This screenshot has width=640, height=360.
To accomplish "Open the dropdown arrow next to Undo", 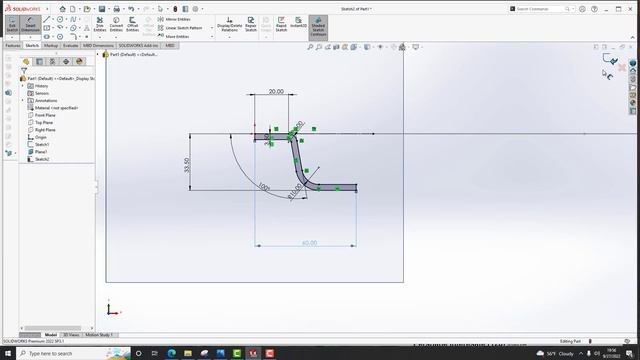I will (138, 9).
